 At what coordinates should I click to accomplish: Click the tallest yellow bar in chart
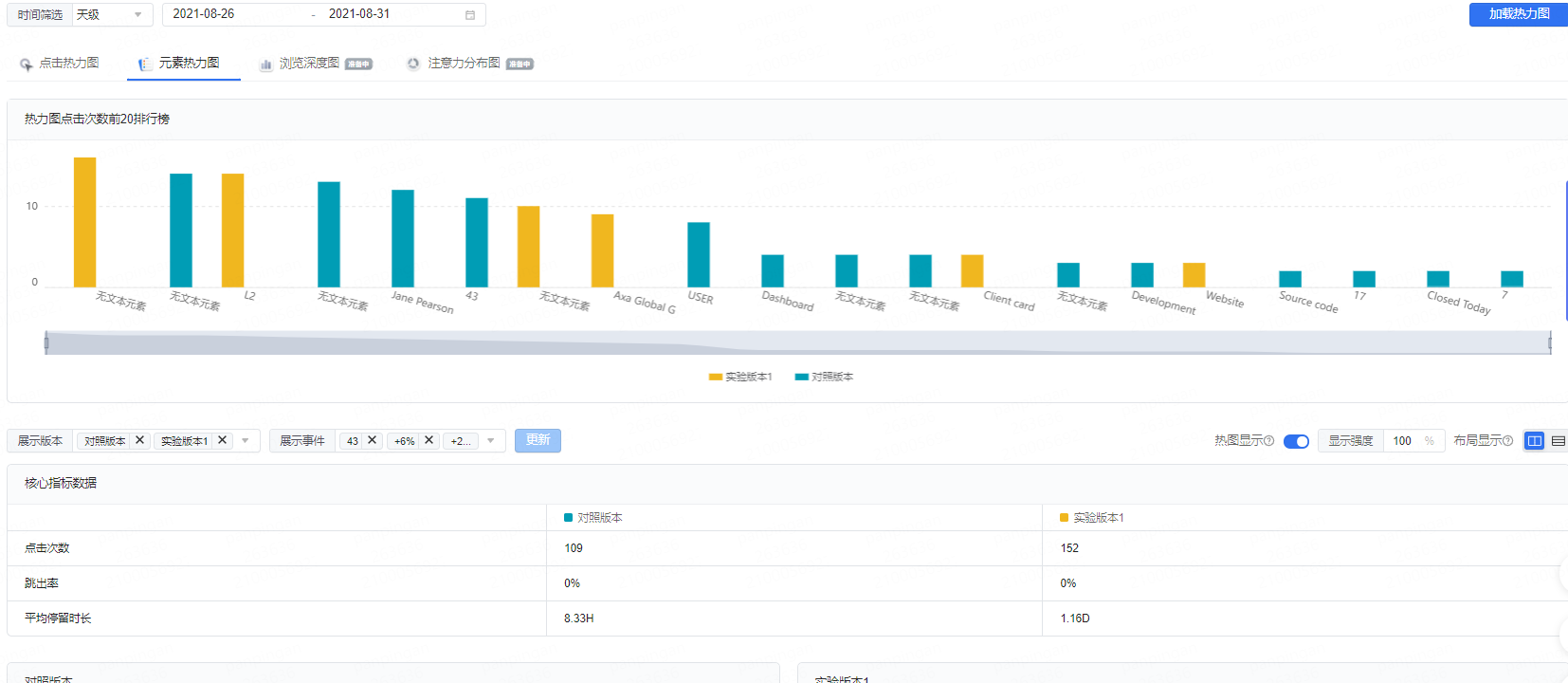pos(84,222)
